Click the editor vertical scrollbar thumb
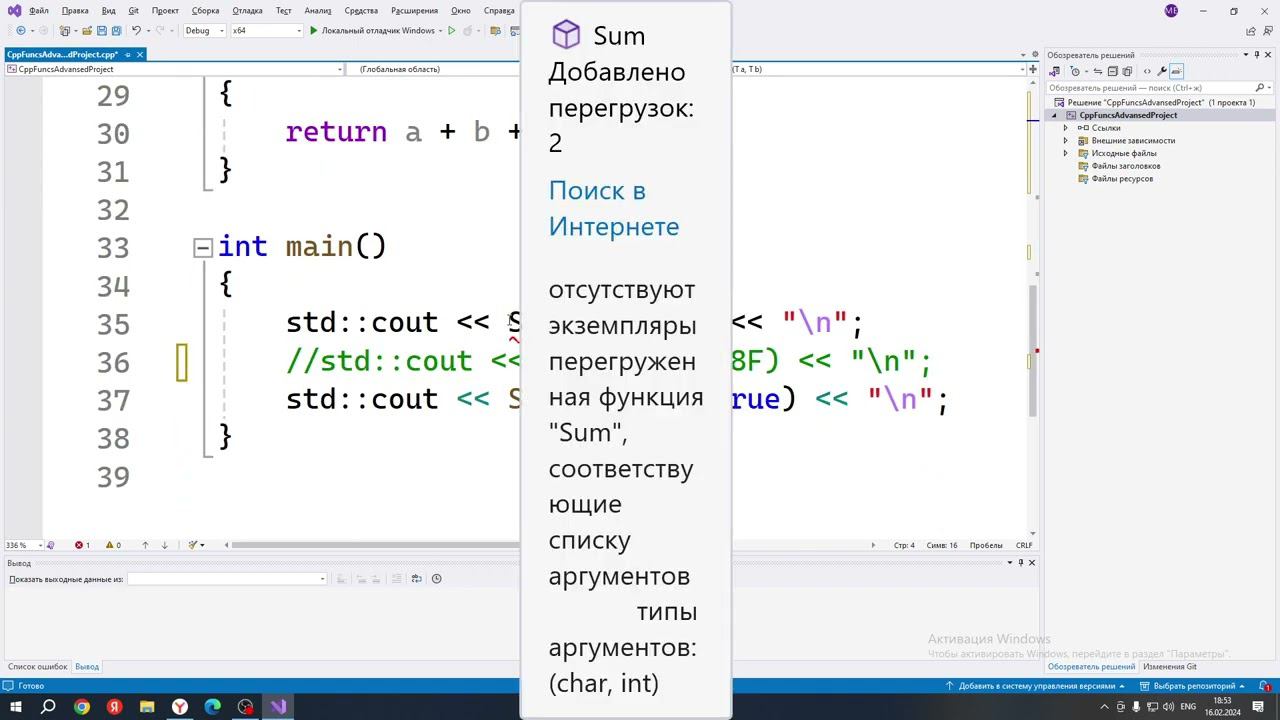Screen dimensions: 1280x720 [1033, 350]
